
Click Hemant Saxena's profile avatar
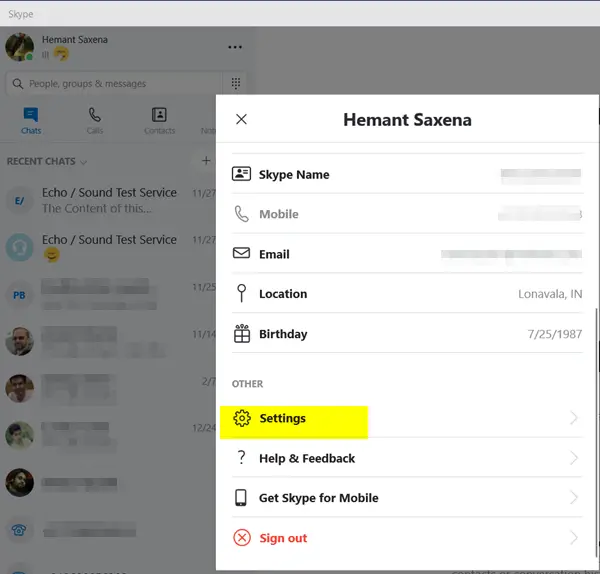[x=20, y=47]
